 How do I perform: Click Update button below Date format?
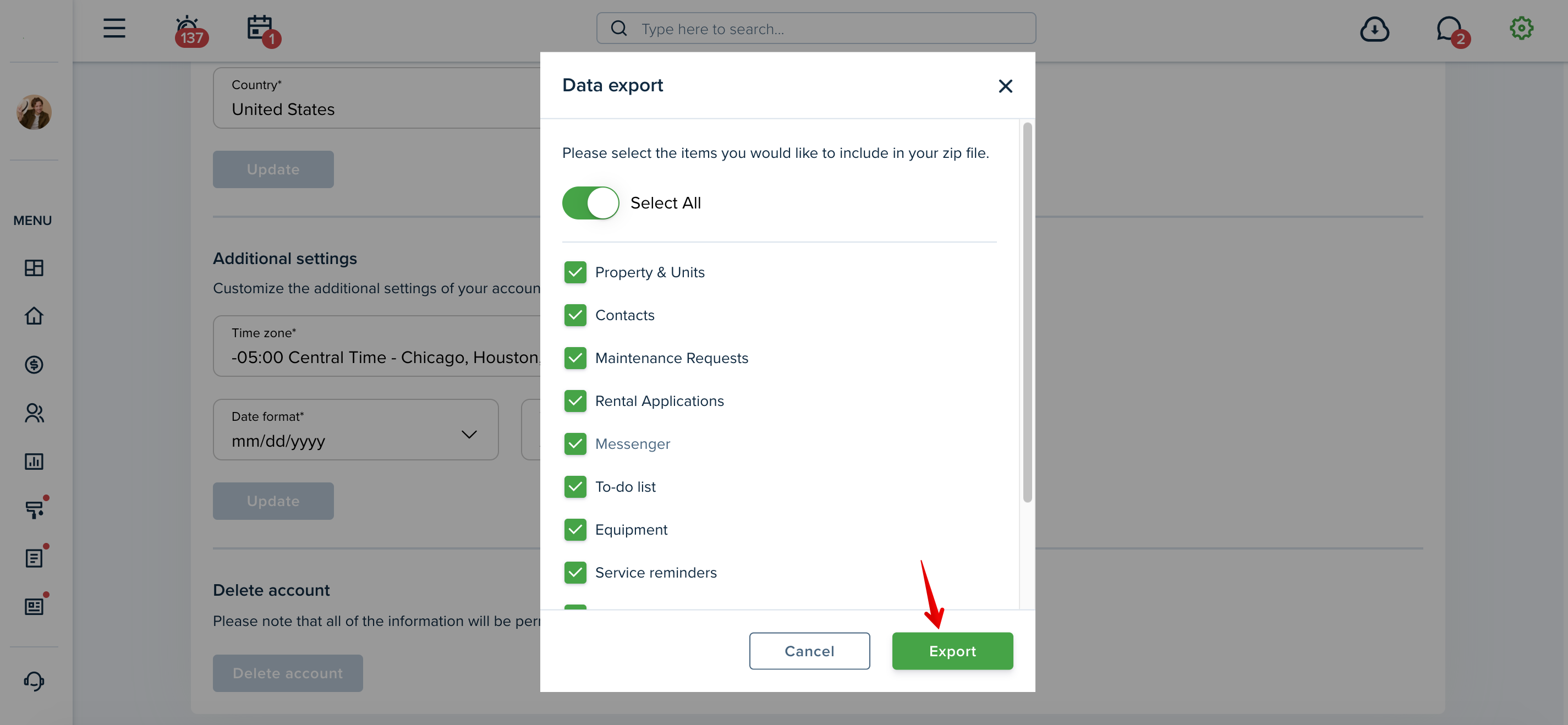click(x=273, y=501)
